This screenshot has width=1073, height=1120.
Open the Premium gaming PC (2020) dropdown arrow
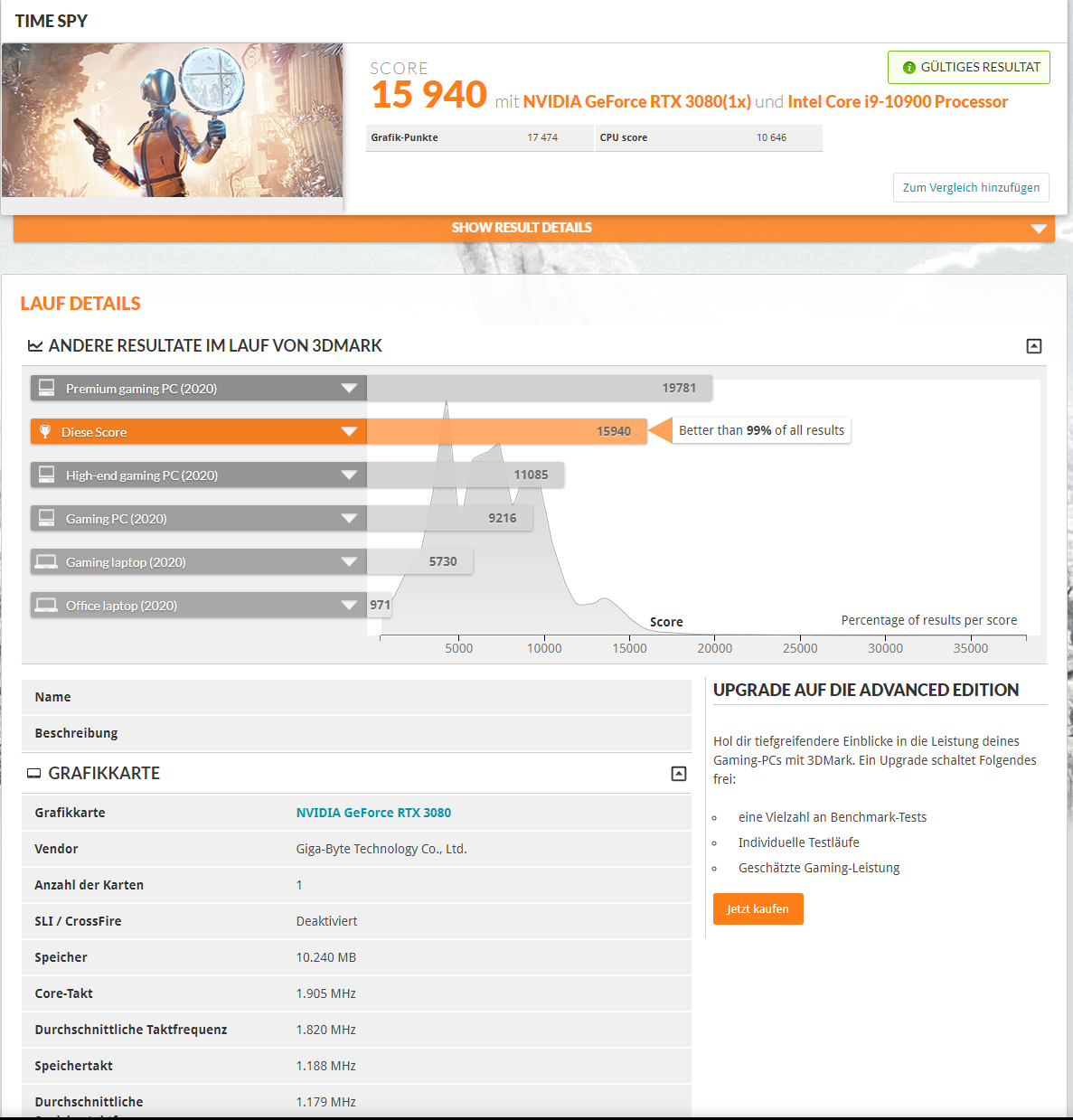pyautogui.click(x=349, y=389)
